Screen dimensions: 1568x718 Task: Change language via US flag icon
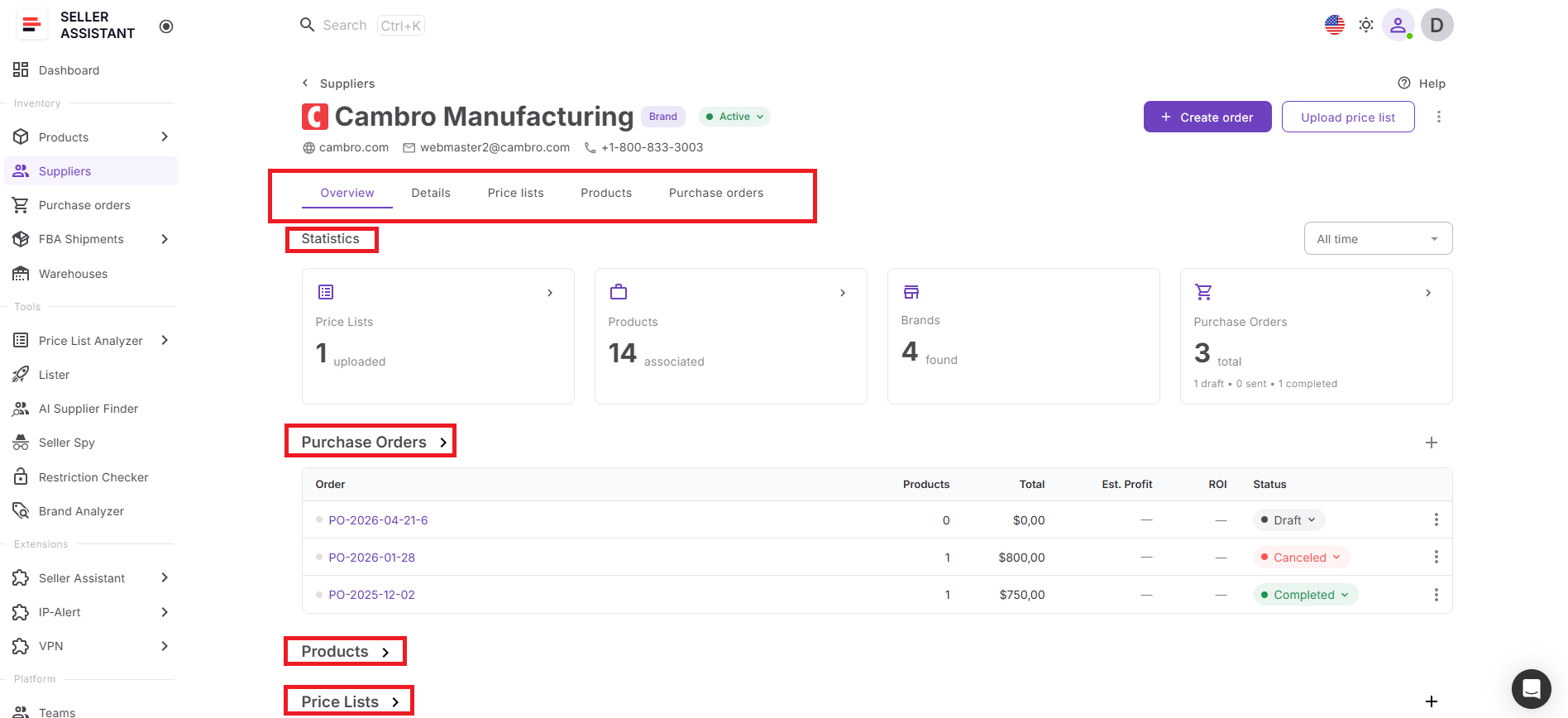pyautogui.click(x=1335, y=25)
